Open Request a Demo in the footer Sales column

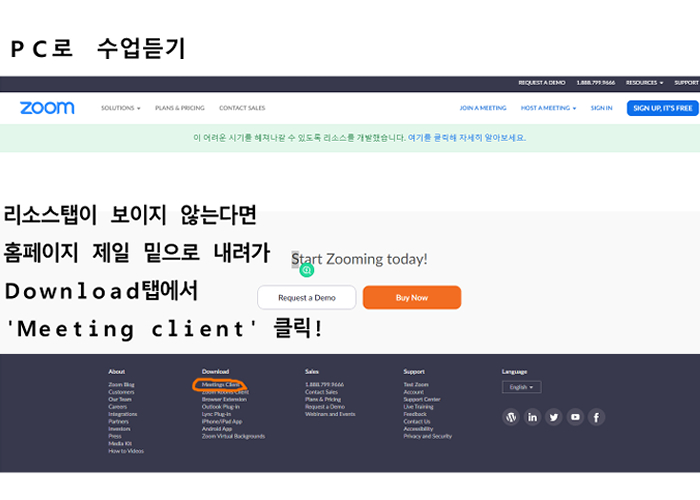pyautogui.click(x=325, y=407)
